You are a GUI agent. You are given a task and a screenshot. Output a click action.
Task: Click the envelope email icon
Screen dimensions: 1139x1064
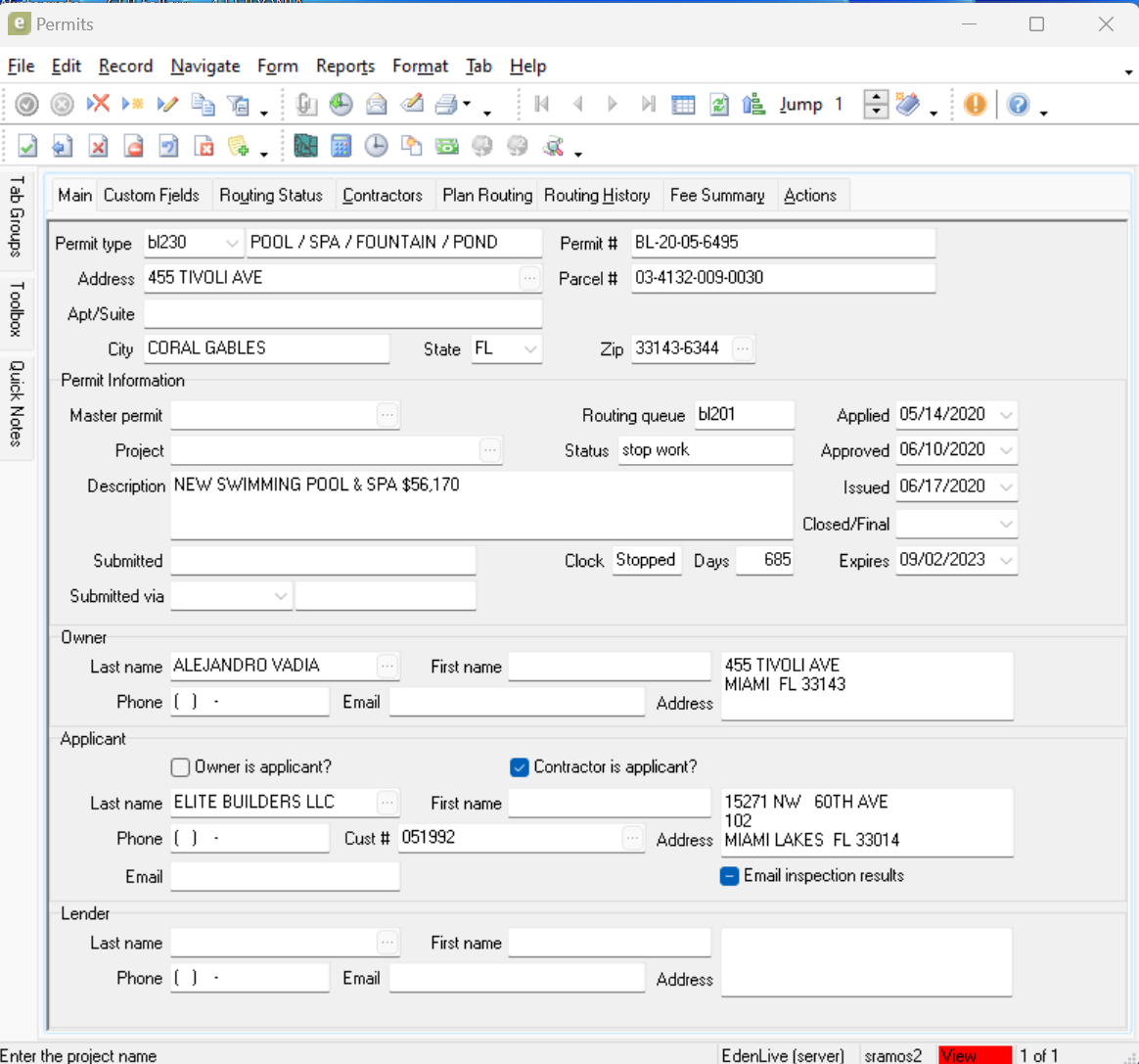pos(376,105)
